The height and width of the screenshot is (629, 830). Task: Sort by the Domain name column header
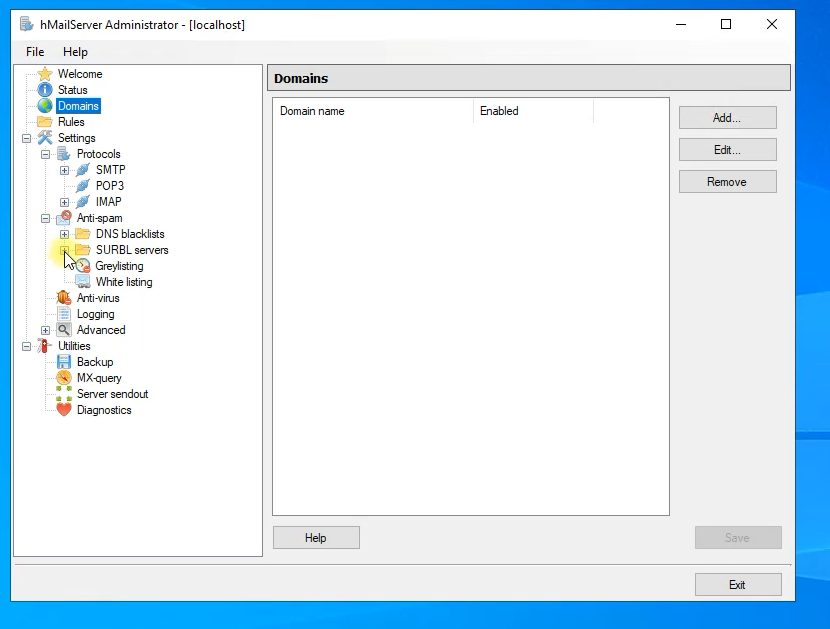[x=373, y=111]
